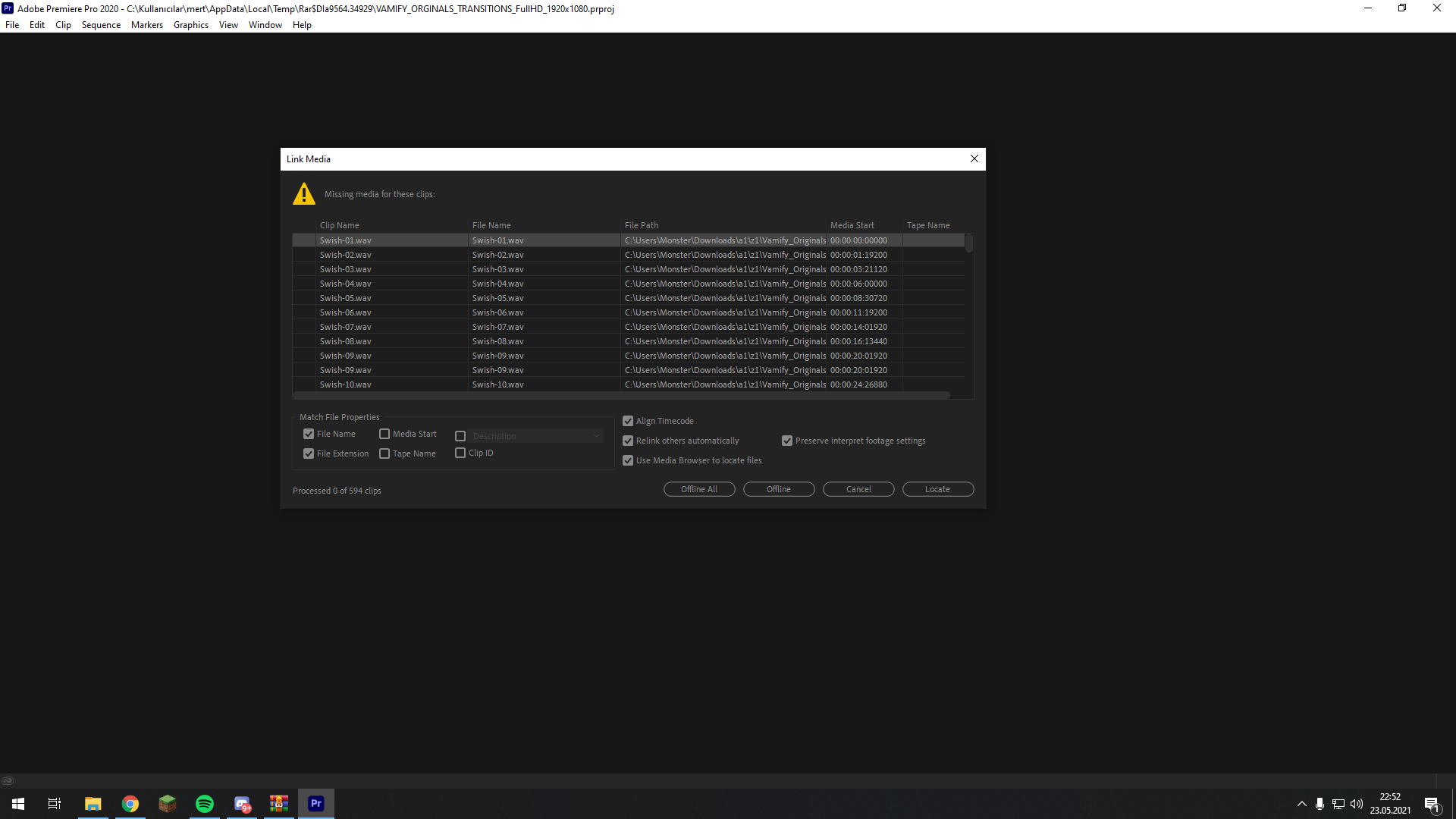Image resolution: width=1456 pixels, height=819 pixels.
Task: Toggle Use Media Browser to locate files
Action: (628, 460)
